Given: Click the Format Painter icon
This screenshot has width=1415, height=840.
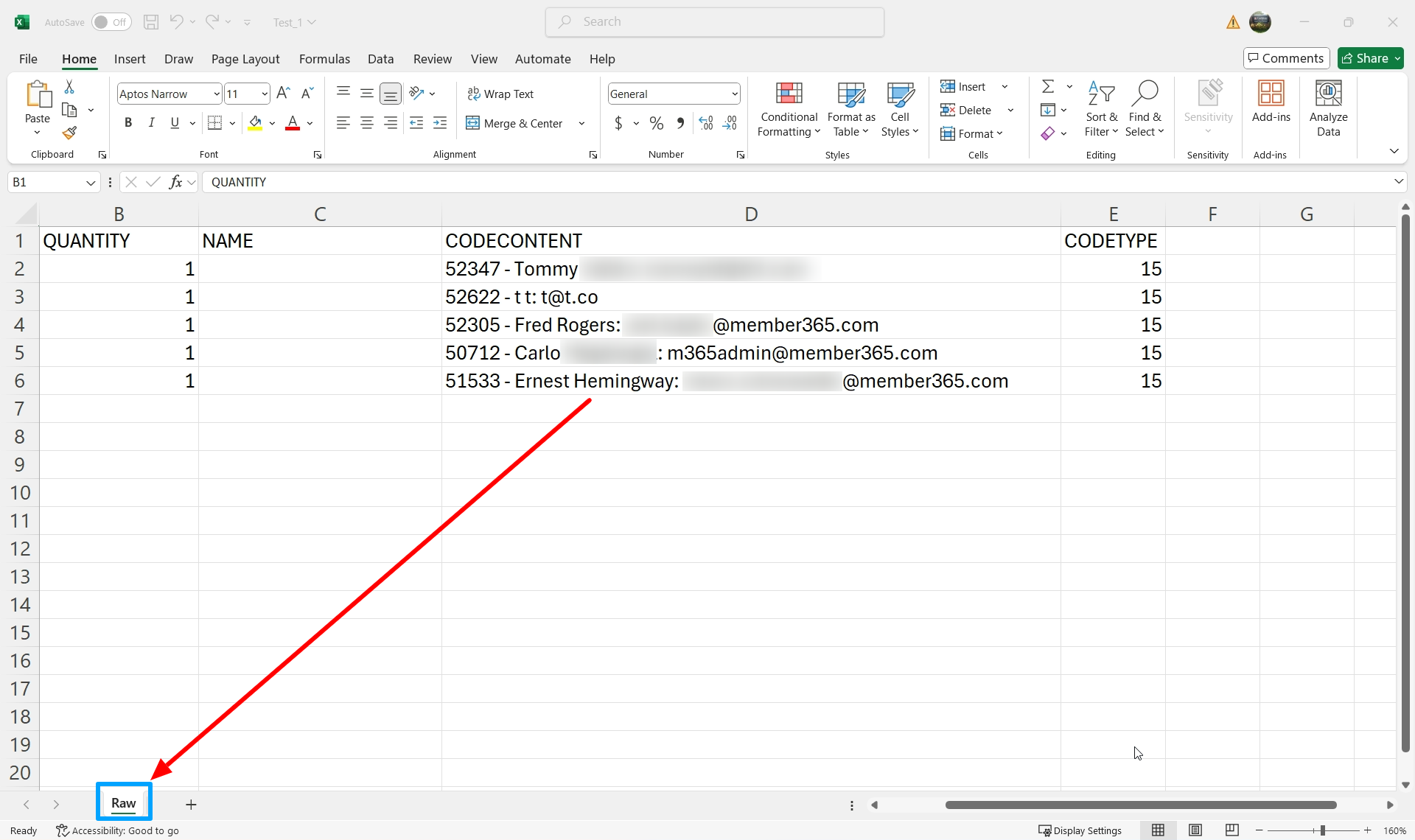Looking at the screenshot, I should click(x=69, y=133).
